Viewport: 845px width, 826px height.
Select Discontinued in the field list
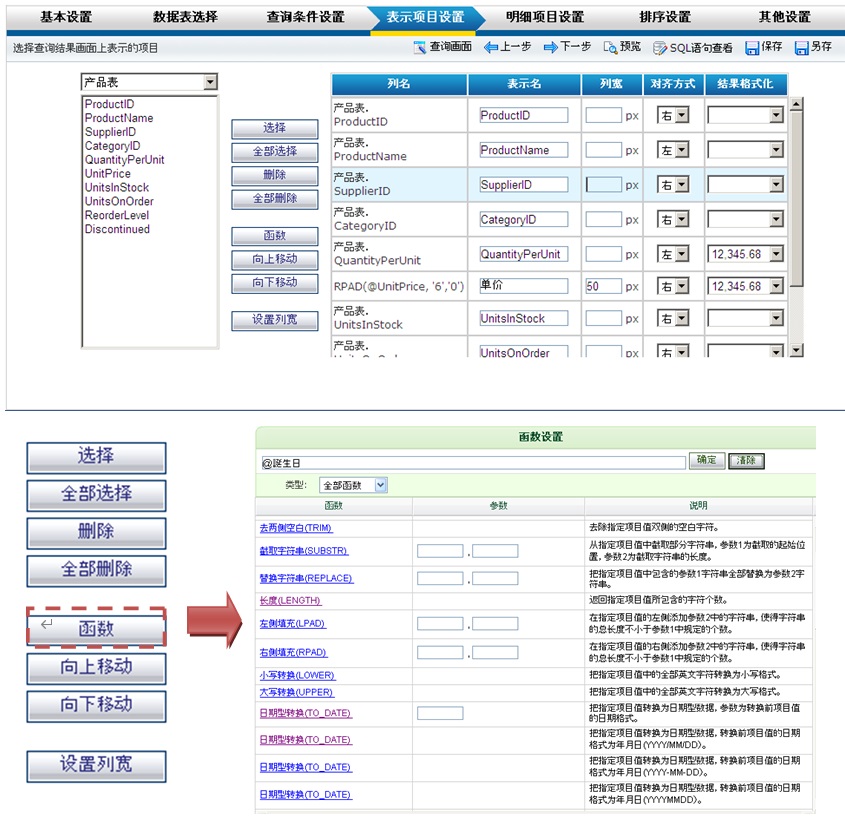click(117, 229)
